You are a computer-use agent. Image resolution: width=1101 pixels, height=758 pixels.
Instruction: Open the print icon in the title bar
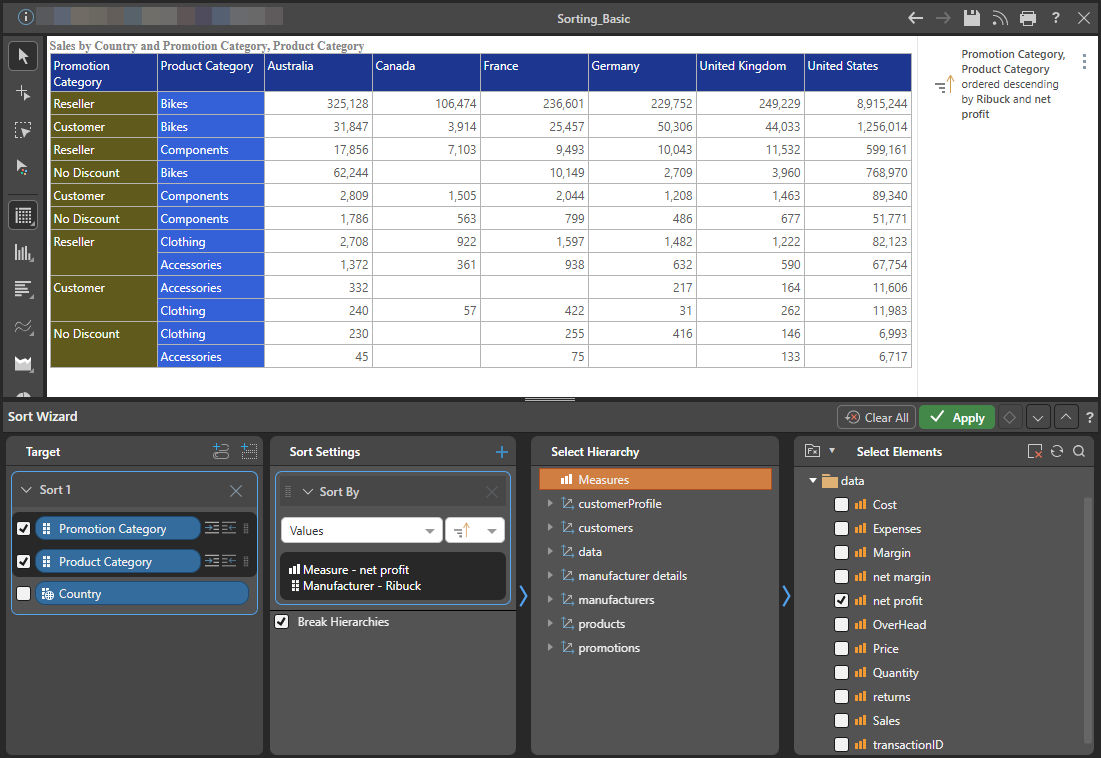tap(1028, 17)
